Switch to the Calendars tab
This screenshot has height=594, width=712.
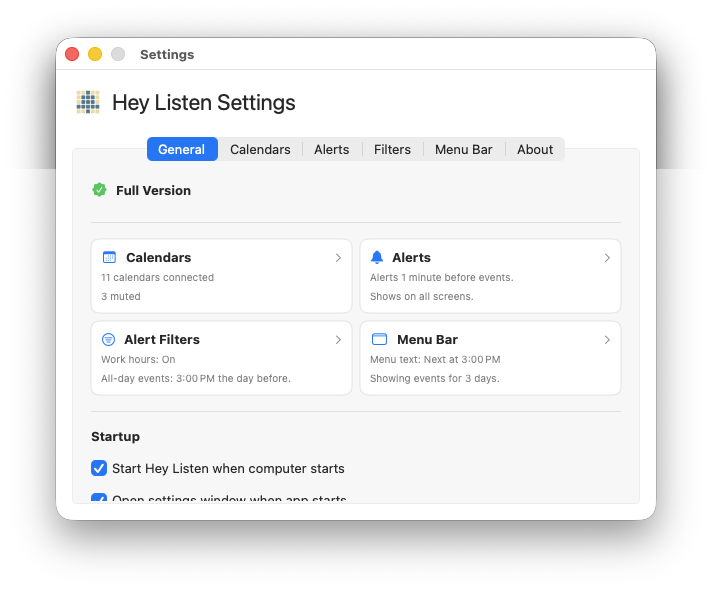pyautogui.click(x=260, y=149)
